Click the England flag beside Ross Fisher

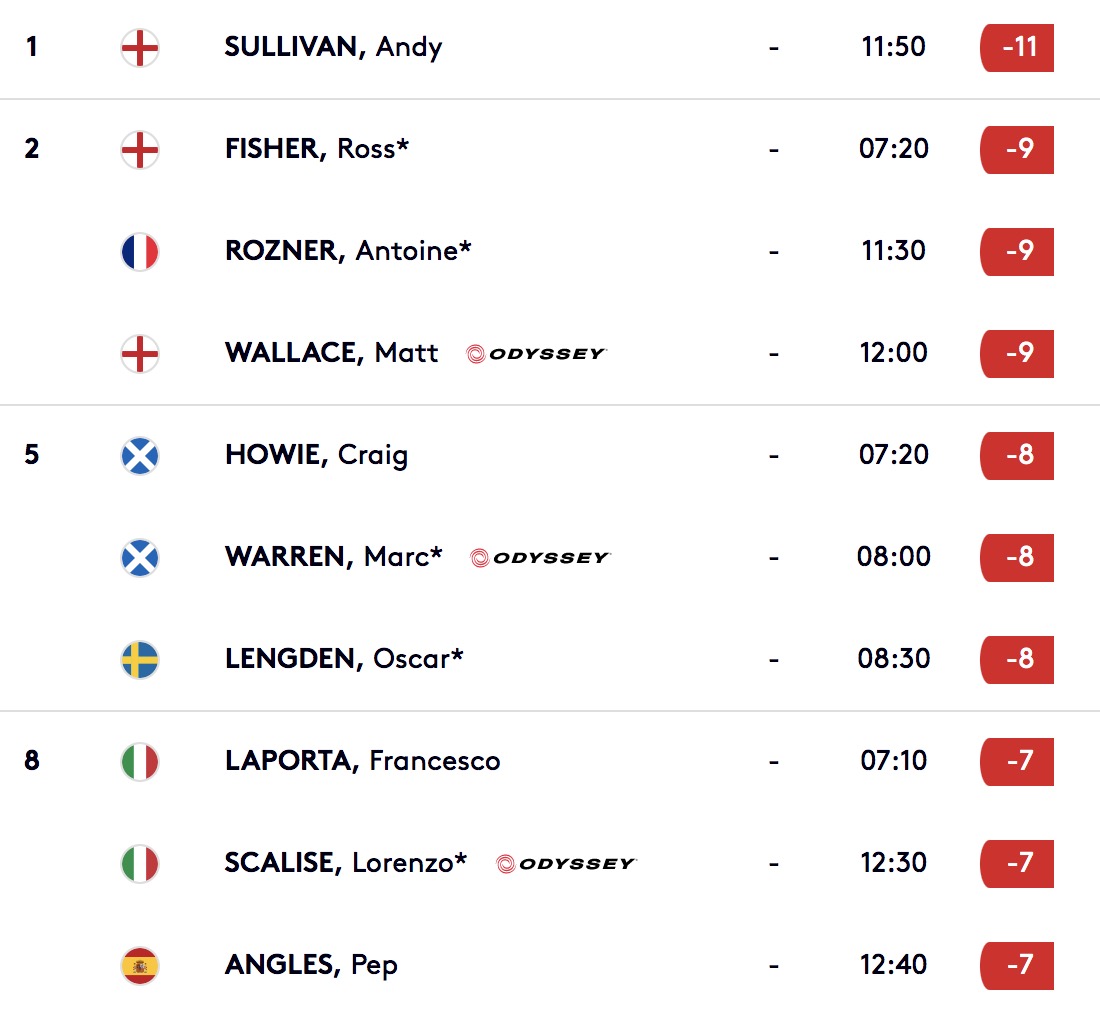[140, 150]
